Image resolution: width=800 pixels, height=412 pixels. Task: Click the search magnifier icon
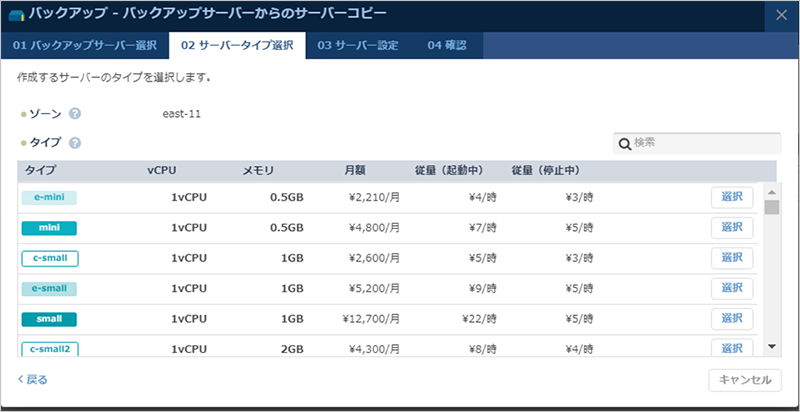(x=624, y=143)
